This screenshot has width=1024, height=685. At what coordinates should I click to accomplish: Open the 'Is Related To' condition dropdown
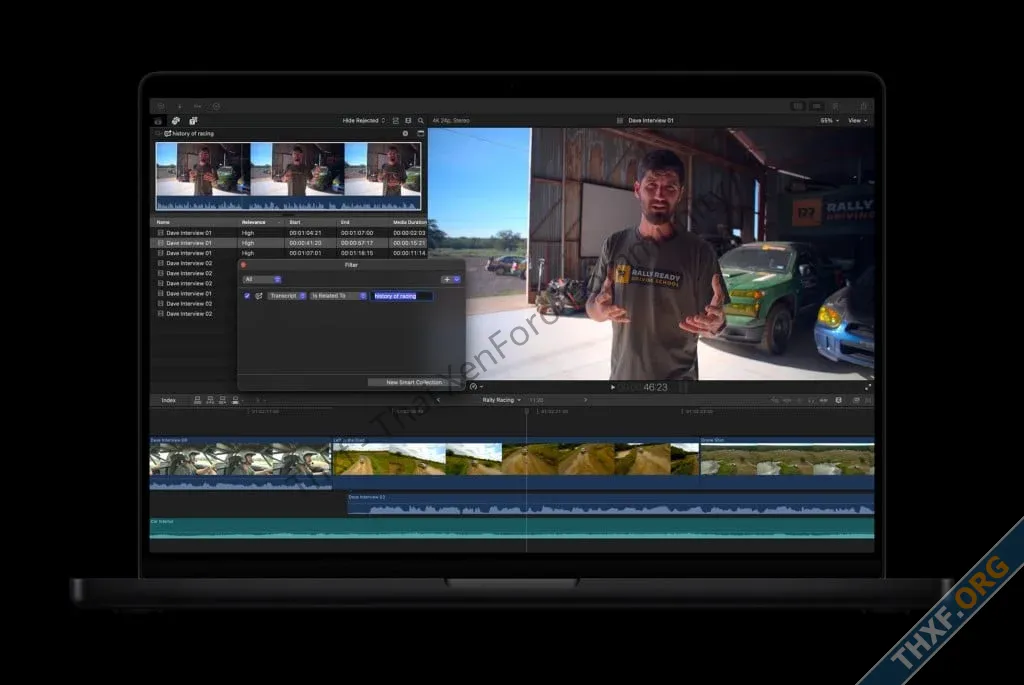click(x=338, y=296)
